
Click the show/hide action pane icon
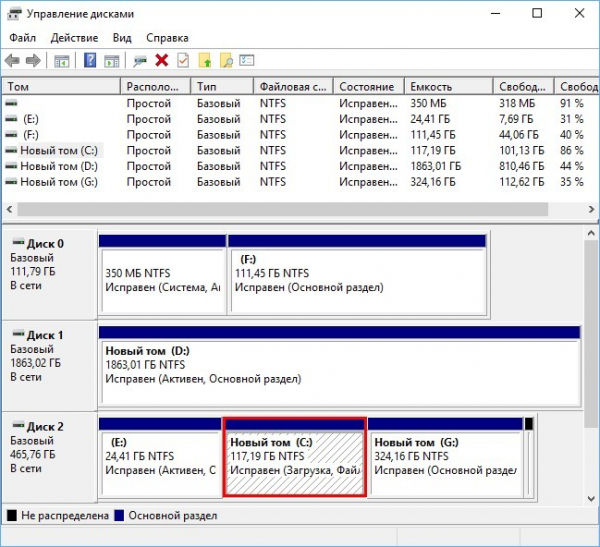[112, 61]
